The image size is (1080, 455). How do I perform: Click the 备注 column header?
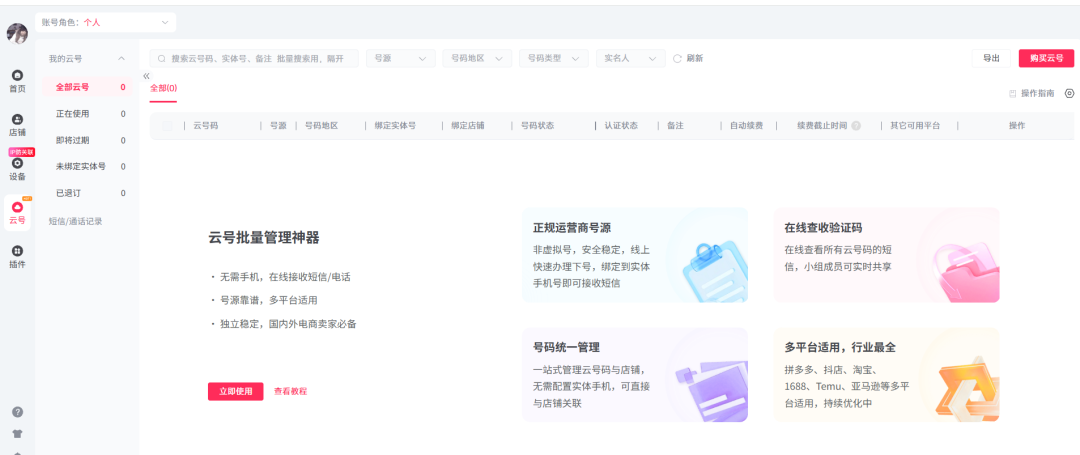coord(675,126)
